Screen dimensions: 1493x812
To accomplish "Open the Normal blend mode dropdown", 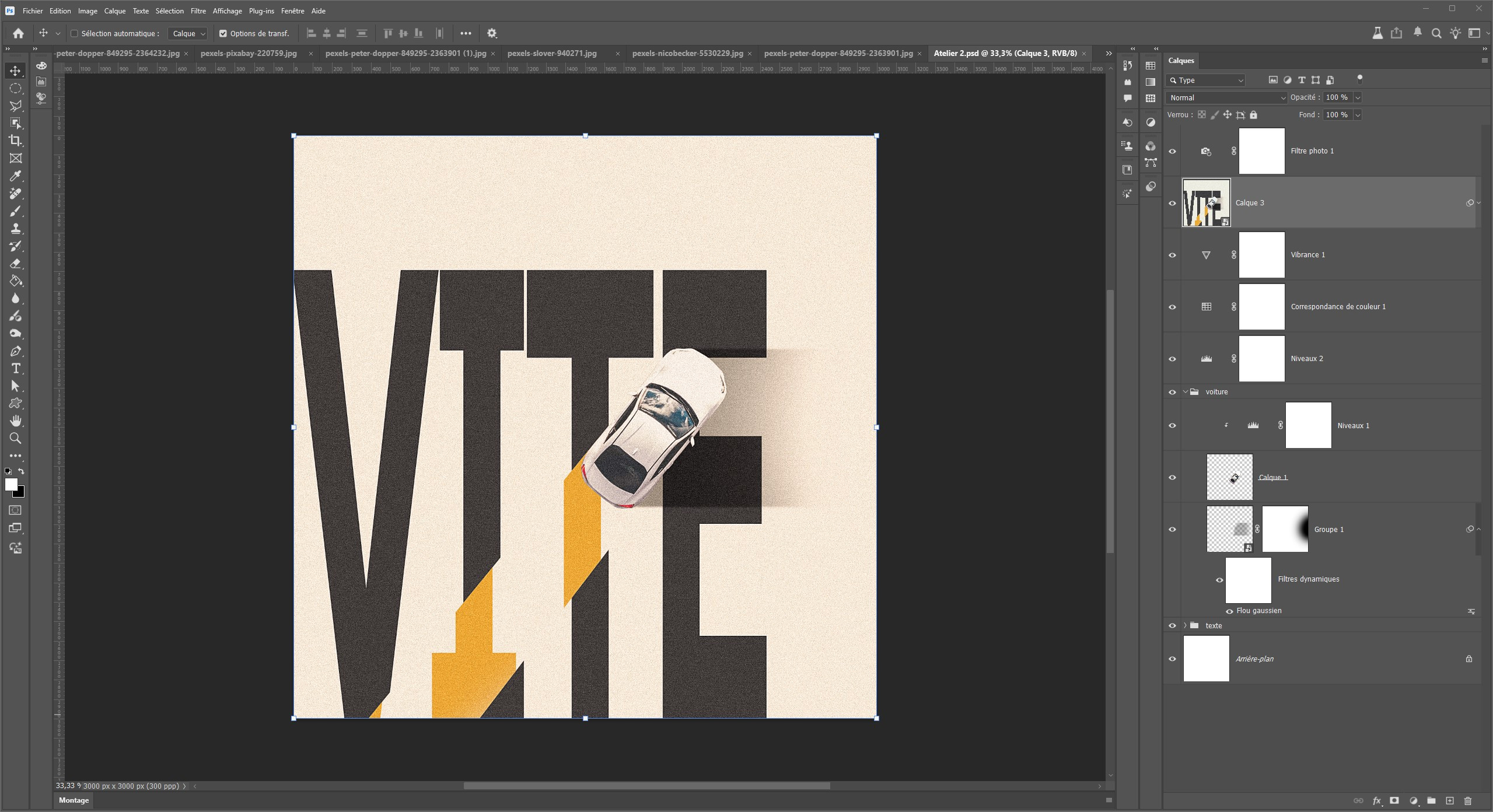I will pyautogui.click(x=1226, y=98).
